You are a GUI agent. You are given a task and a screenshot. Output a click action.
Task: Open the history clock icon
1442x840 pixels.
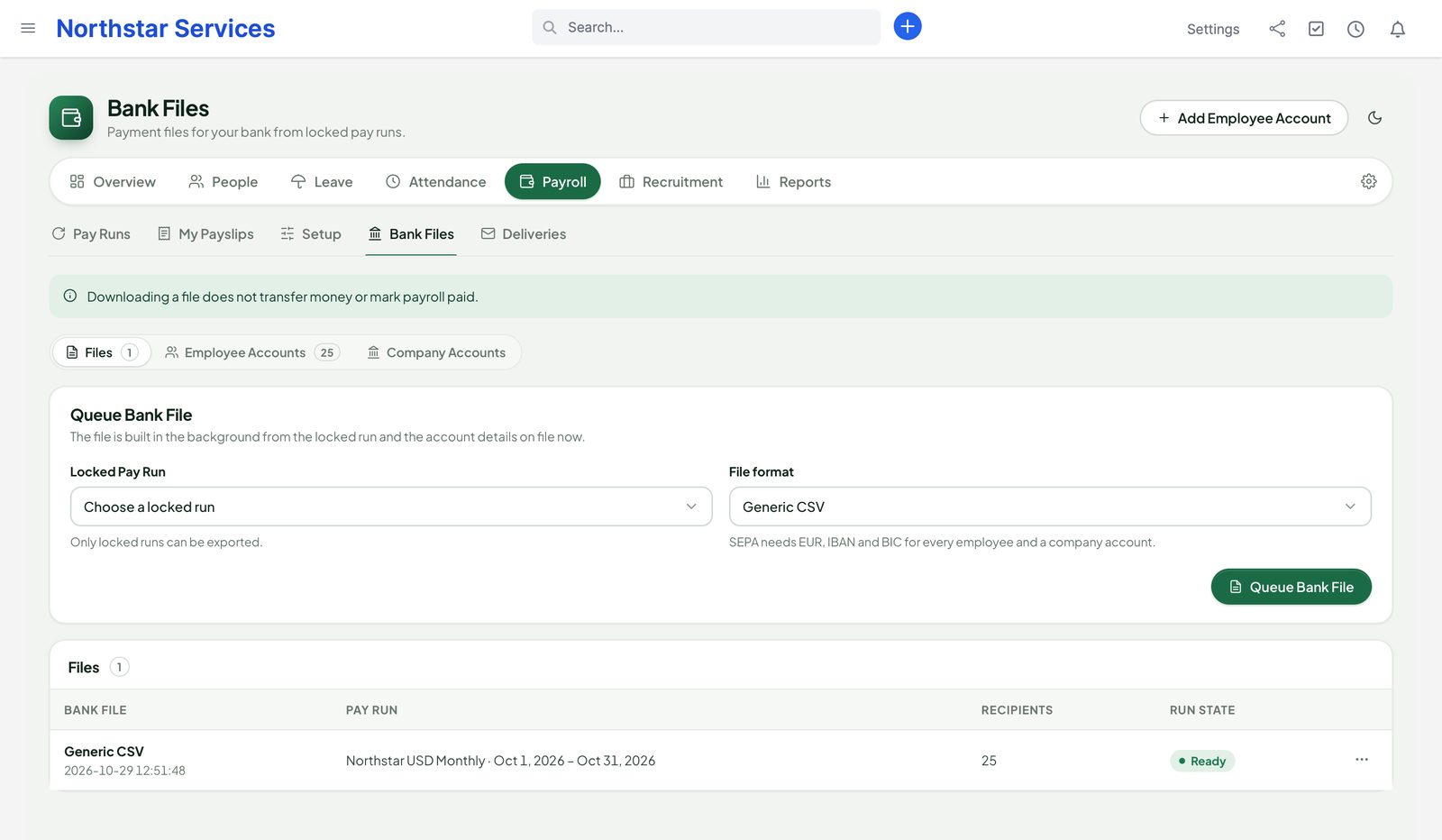pos(1355,29)
